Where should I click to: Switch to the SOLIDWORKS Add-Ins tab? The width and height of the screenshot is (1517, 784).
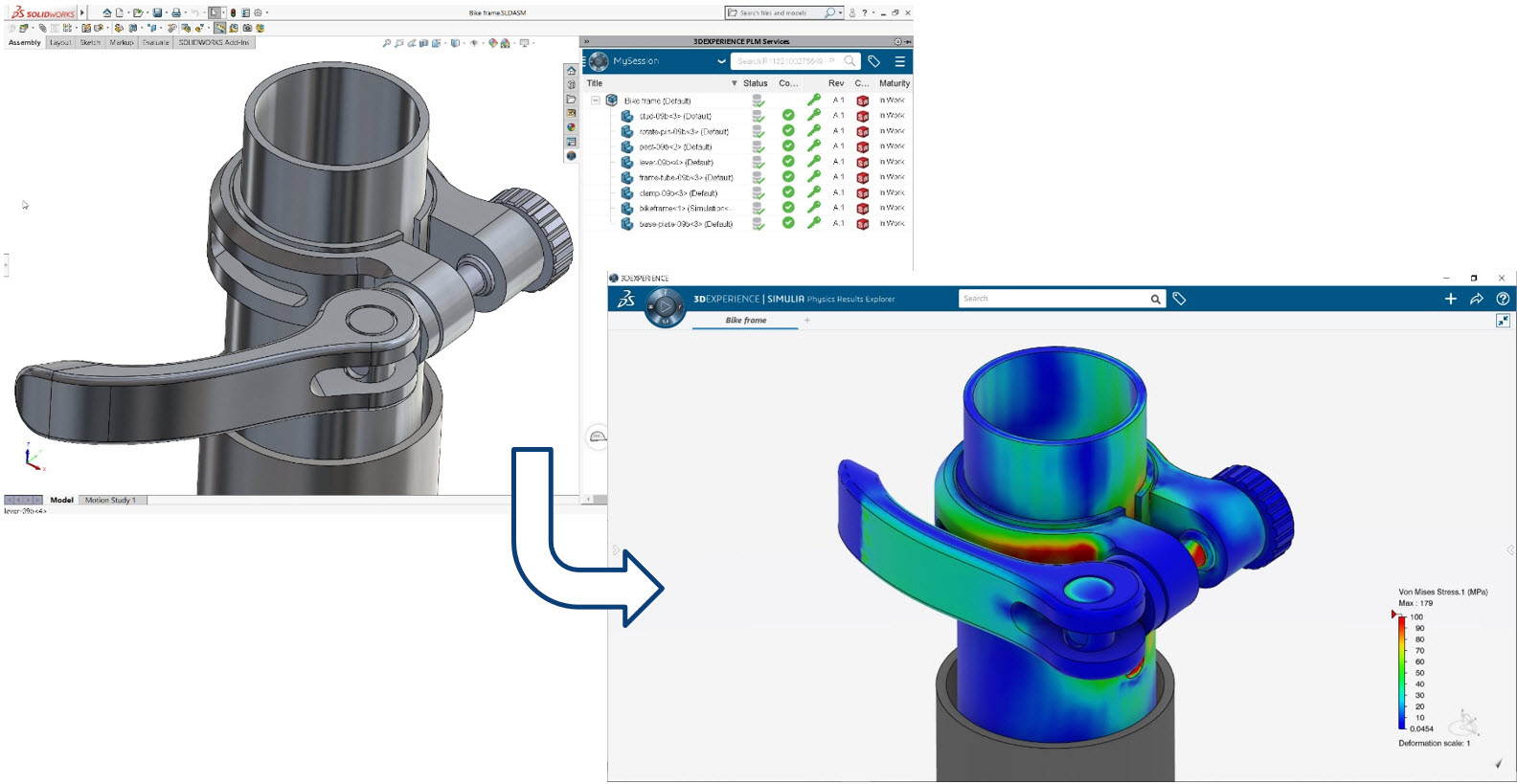point(214,42)
